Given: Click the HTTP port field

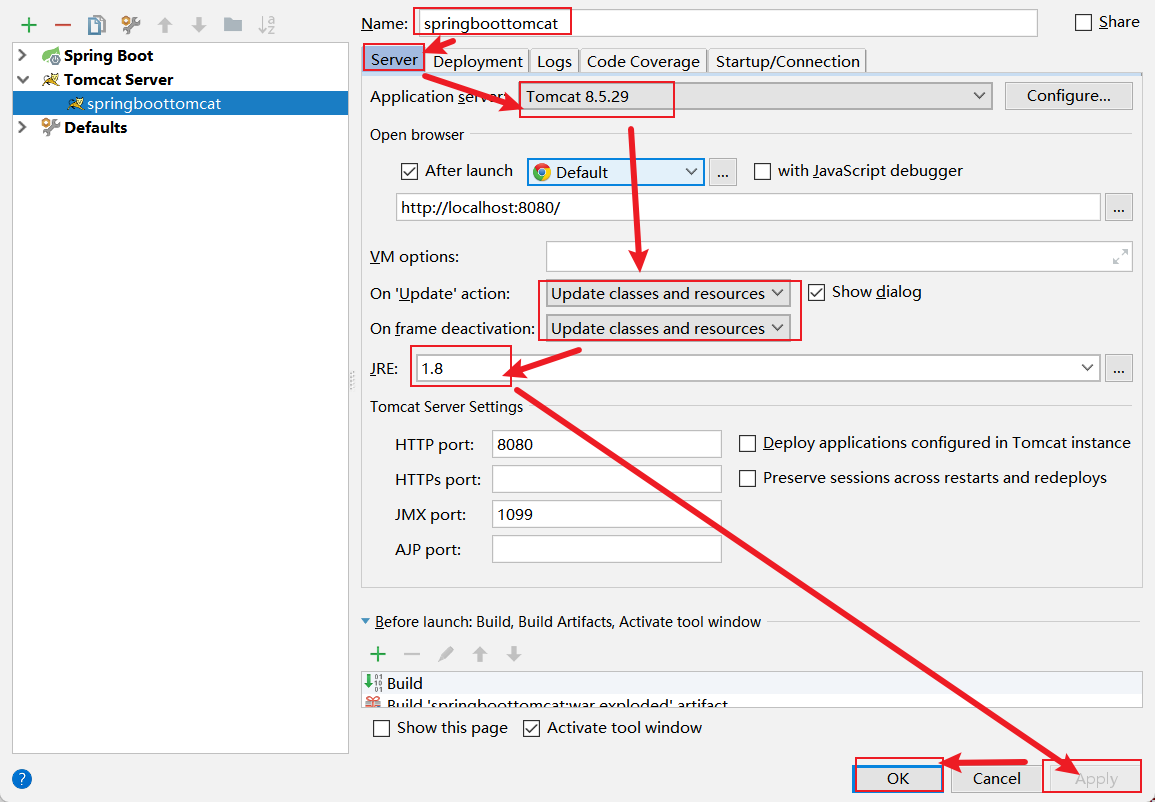Looking at the screenshot, I should (x=606, y=444).
